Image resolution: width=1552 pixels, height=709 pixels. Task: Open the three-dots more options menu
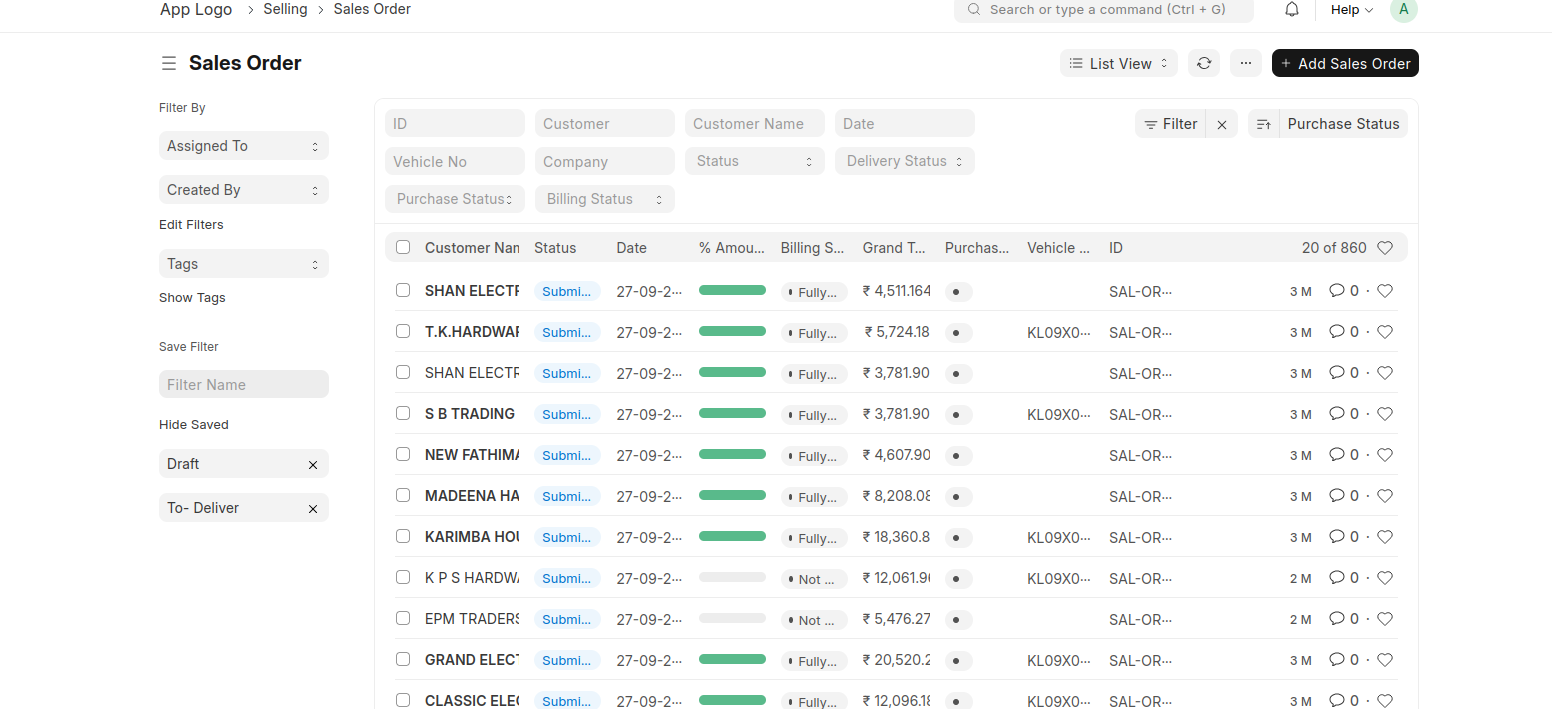coord(1245,63)
